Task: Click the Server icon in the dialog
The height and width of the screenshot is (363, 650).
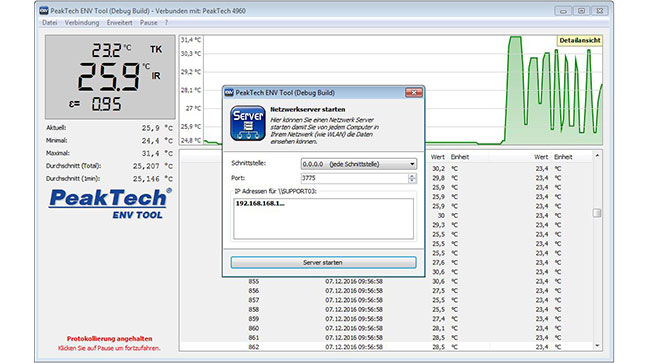Action: (248, 123)
